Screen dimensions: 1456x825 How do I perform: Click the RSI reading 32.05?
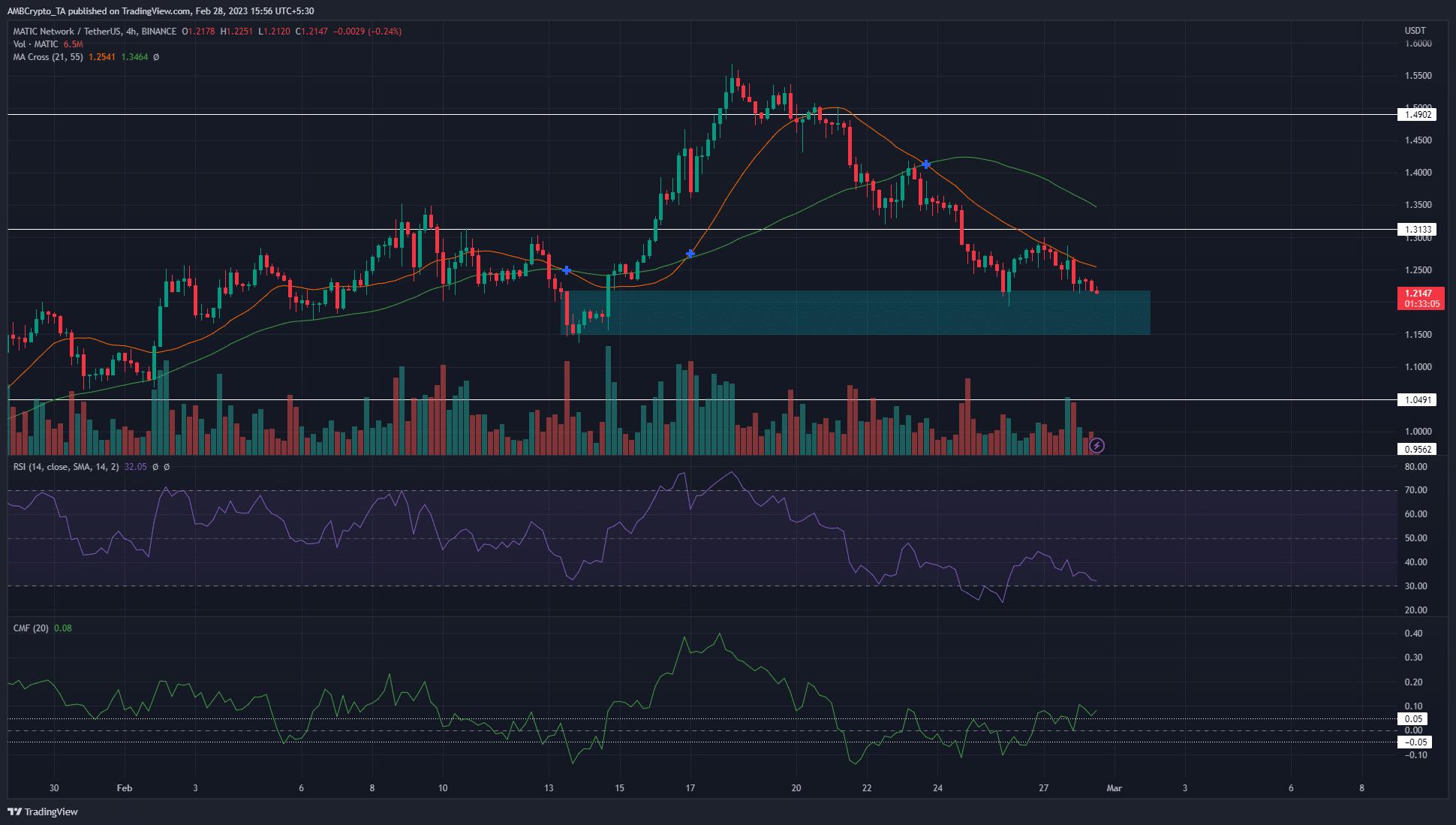(136, 467)
